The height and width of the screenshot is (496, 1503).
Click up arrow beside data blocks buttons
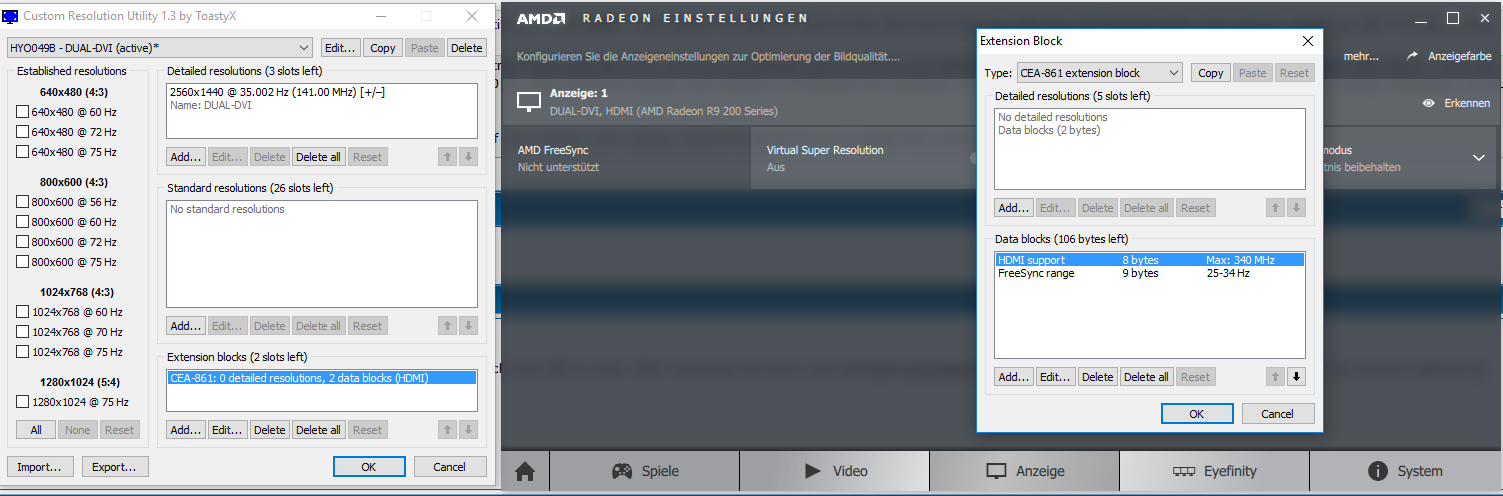tap(1275, 377)
